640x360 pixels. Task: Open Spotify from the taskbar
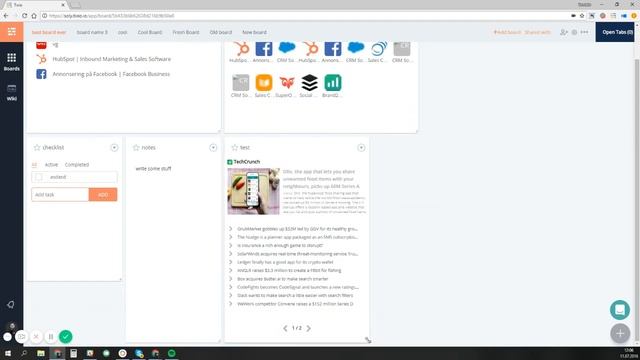pyautogui.click(x=171, y=353)
